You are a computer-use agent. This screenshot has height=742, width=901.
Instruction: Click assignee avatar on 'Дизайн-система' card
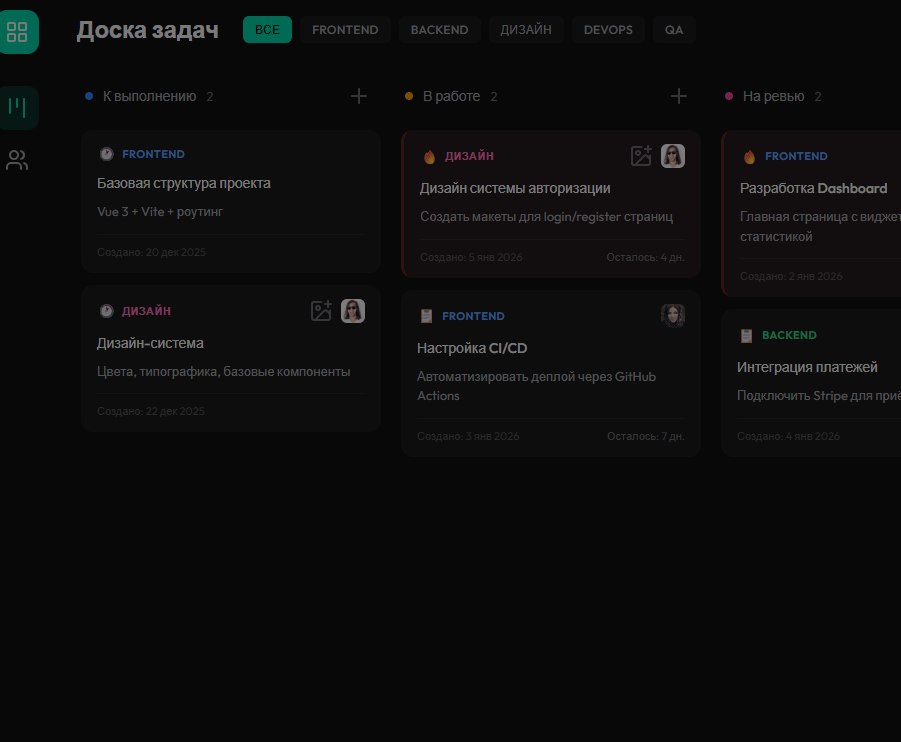(353, 311)
